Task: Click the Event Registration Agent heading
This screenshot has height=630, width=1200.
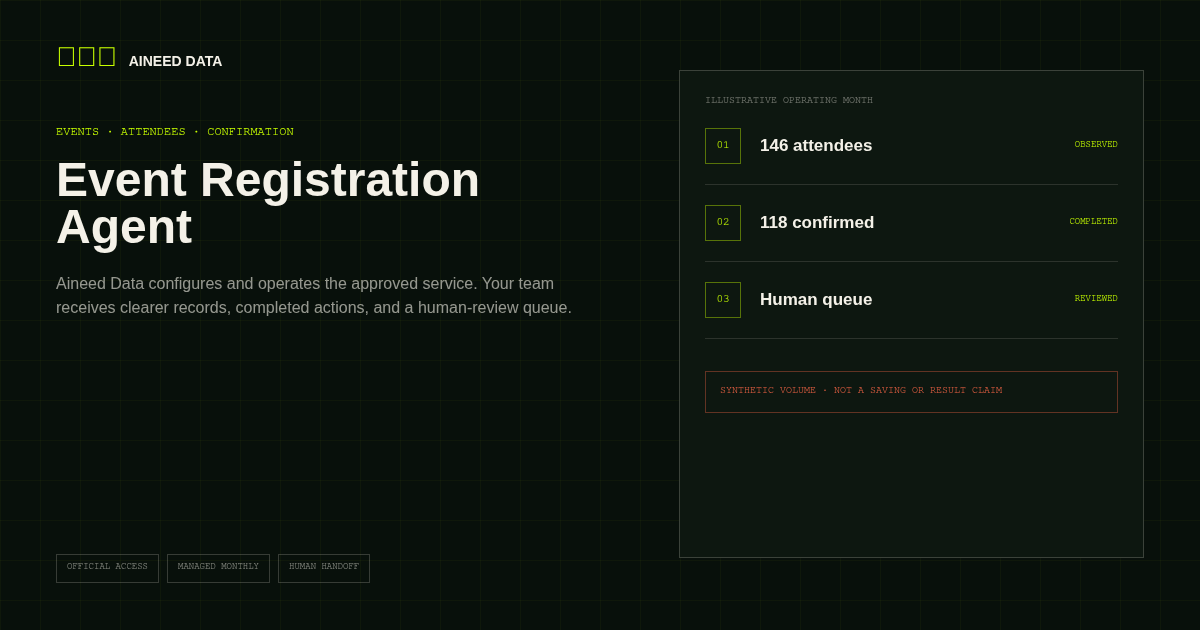Action: [268, 203]
